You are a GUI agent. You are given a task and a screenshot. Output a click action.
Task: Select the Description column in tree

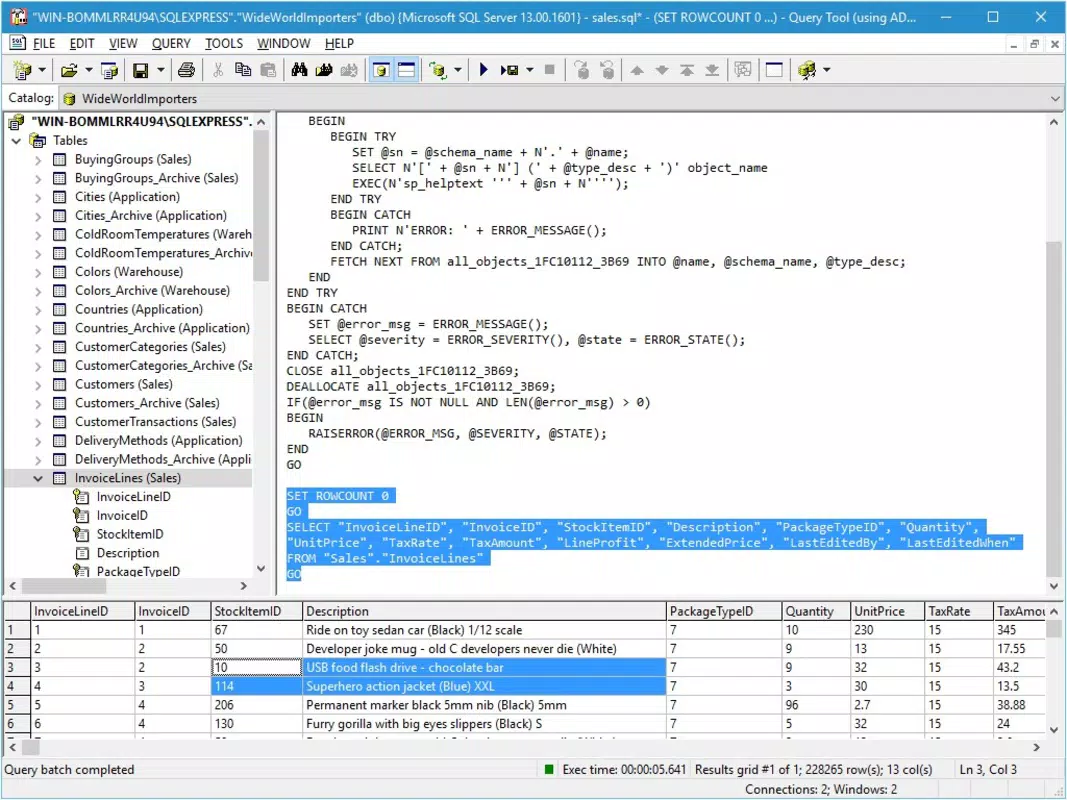tap(128, 553)
